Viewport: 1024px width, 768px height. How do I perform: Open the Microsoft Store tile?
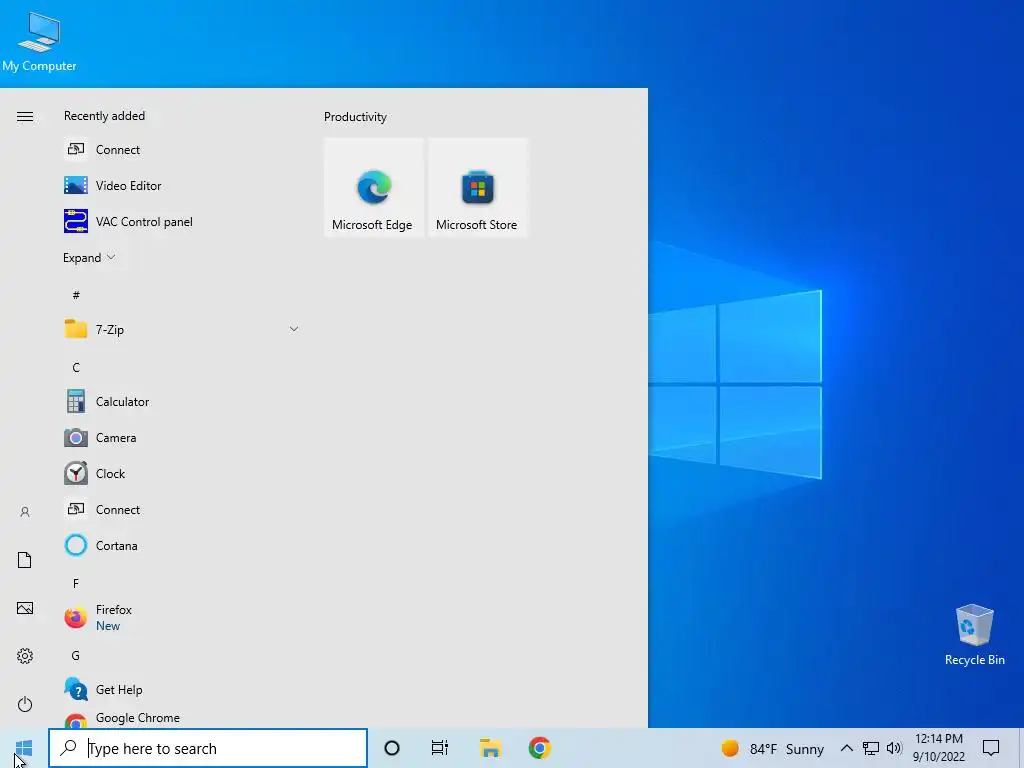click(x=477, y=187)
